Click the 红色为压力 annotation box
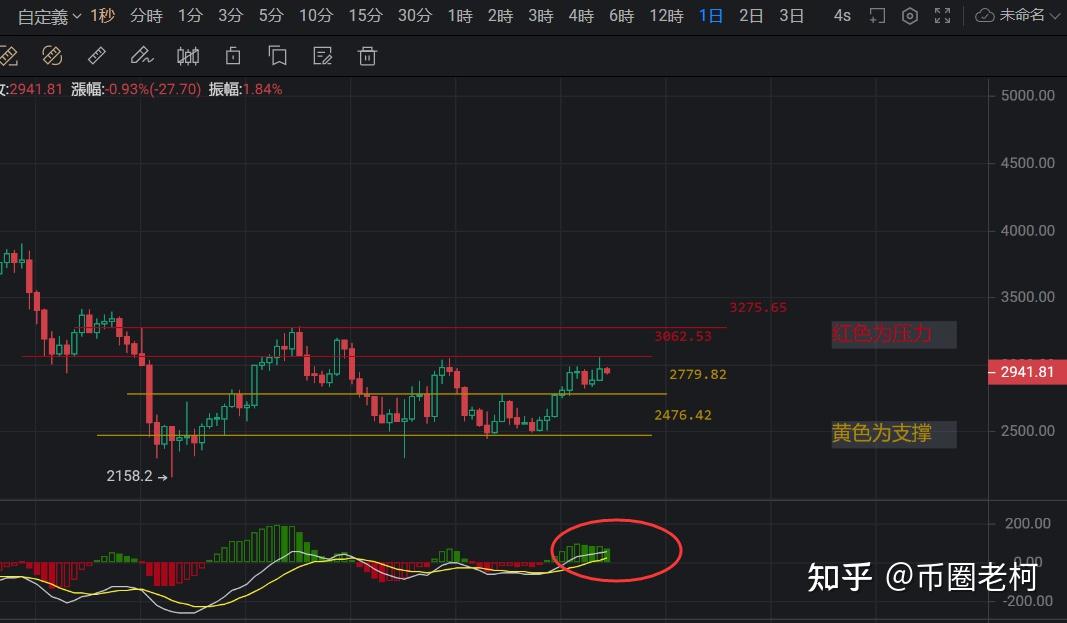 pyautogui.click(x=893, y=335)
